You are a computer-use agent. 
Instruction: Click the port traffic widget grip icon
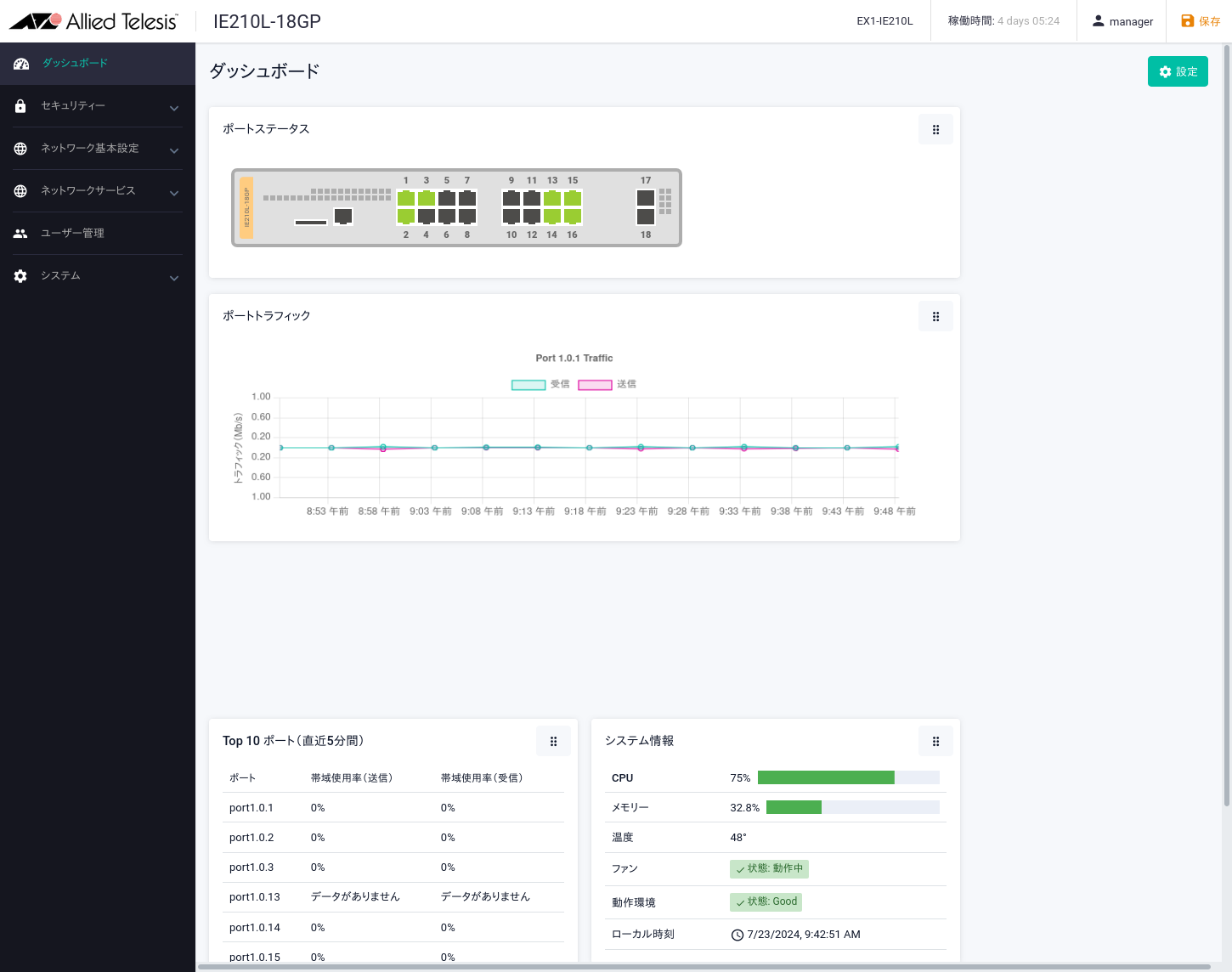click(x=935, y=317)
